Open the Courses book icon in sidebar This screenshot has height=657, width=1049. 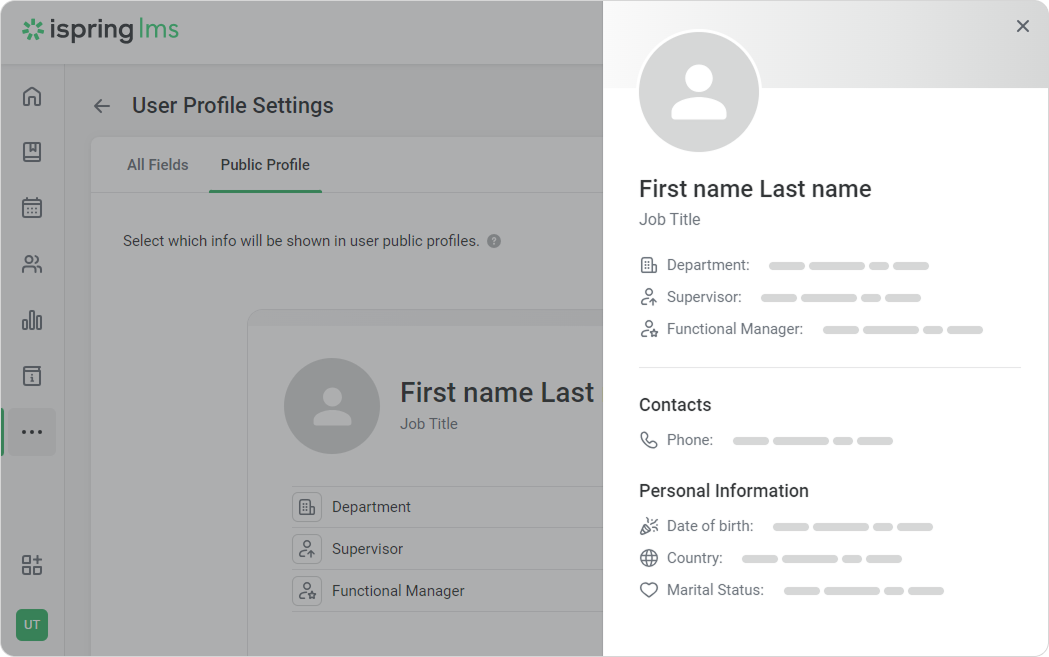pyautogui.click(x=32, y=152)
